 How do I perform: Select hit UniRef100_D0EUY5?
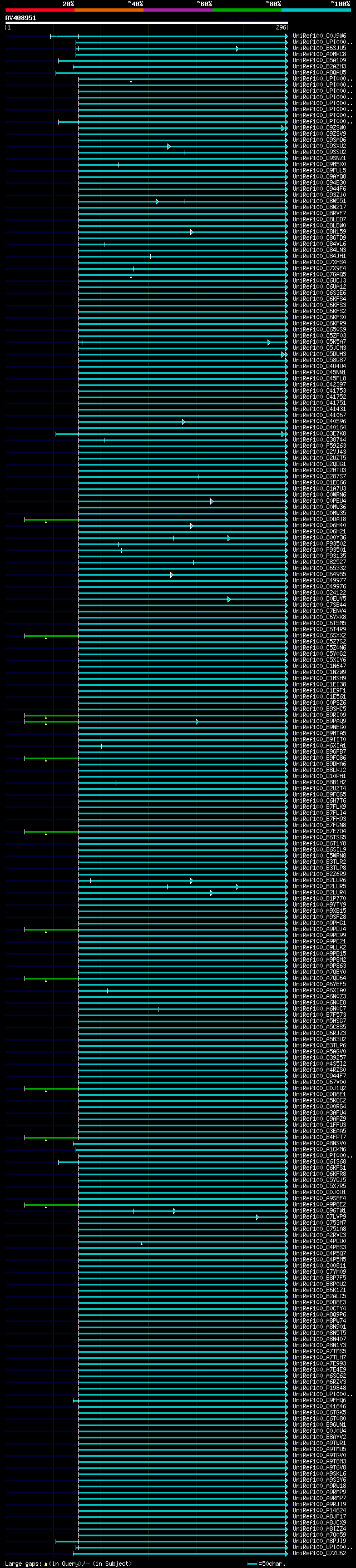pyautogui.click(x=319, y=599)
